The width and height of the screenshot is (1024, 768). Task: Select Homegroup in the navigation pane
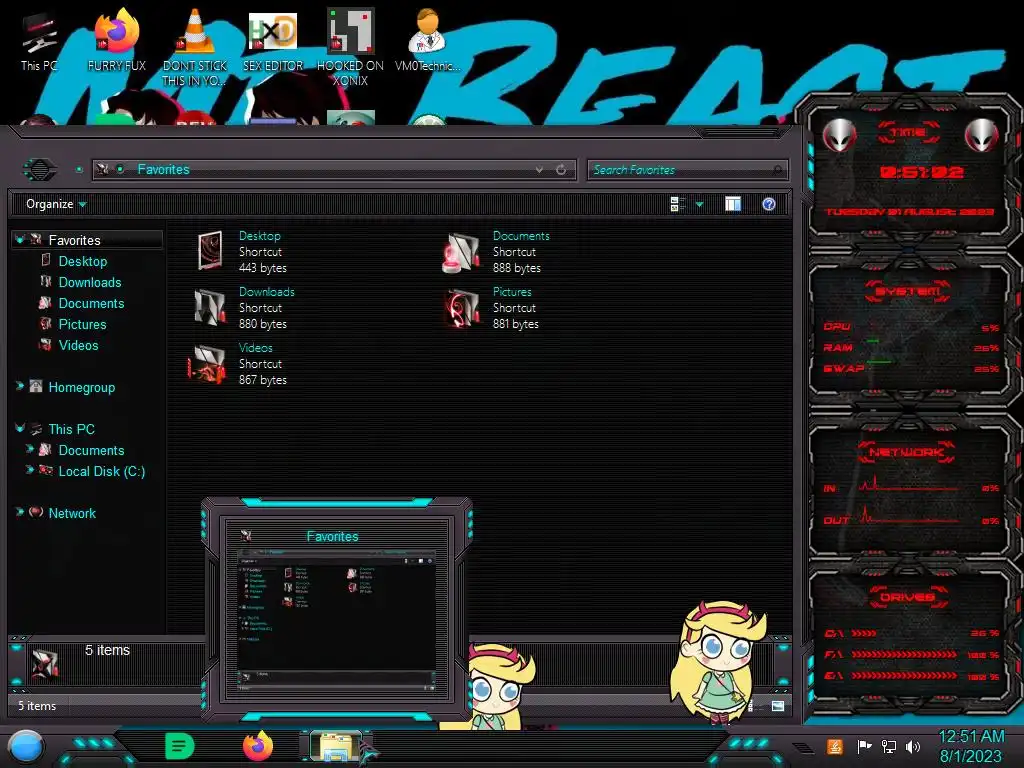click(x=82, y=387)
